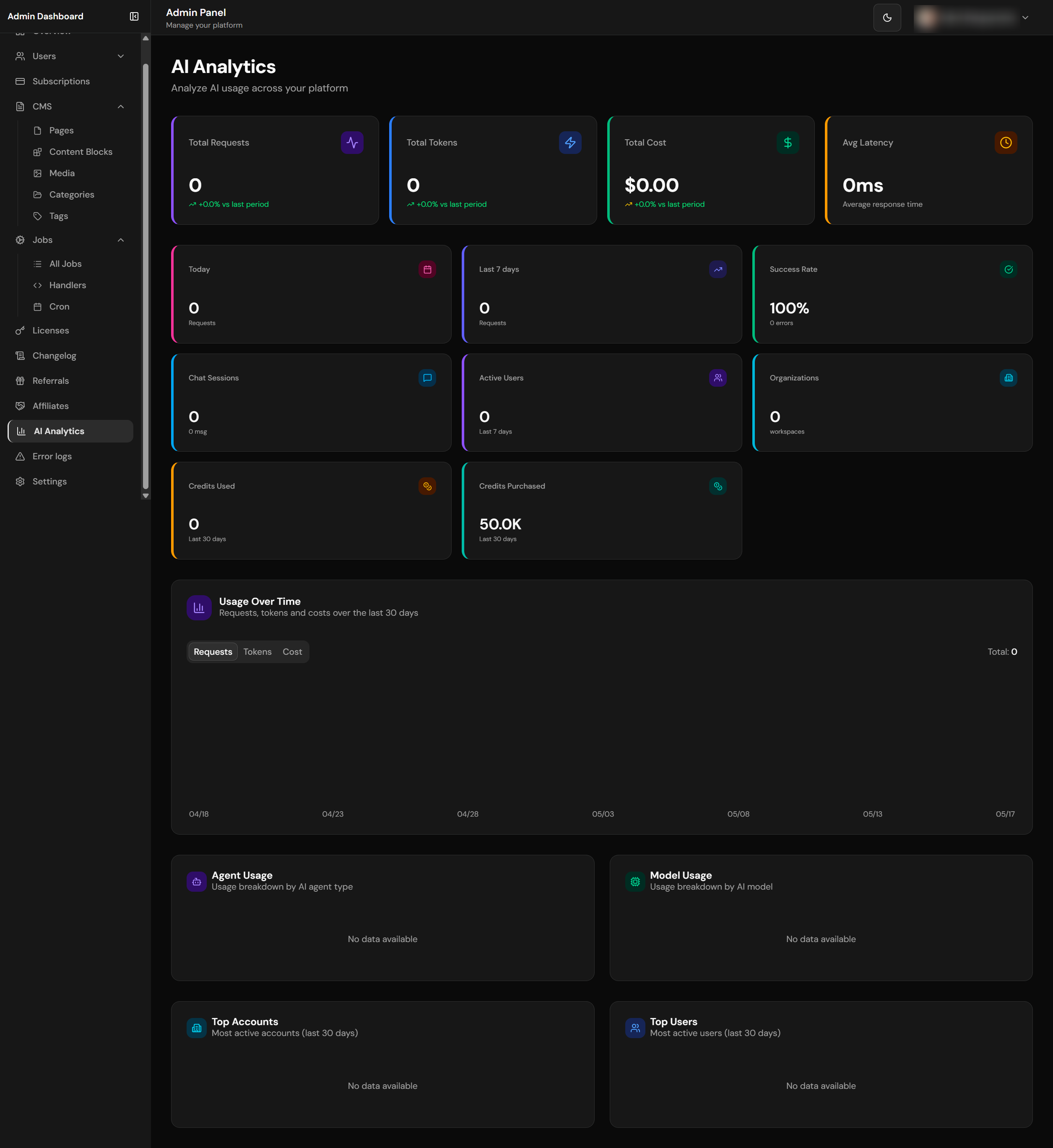1053x1148 pixels.
Task: Open Referrals page
Action: tap(70, 381)
